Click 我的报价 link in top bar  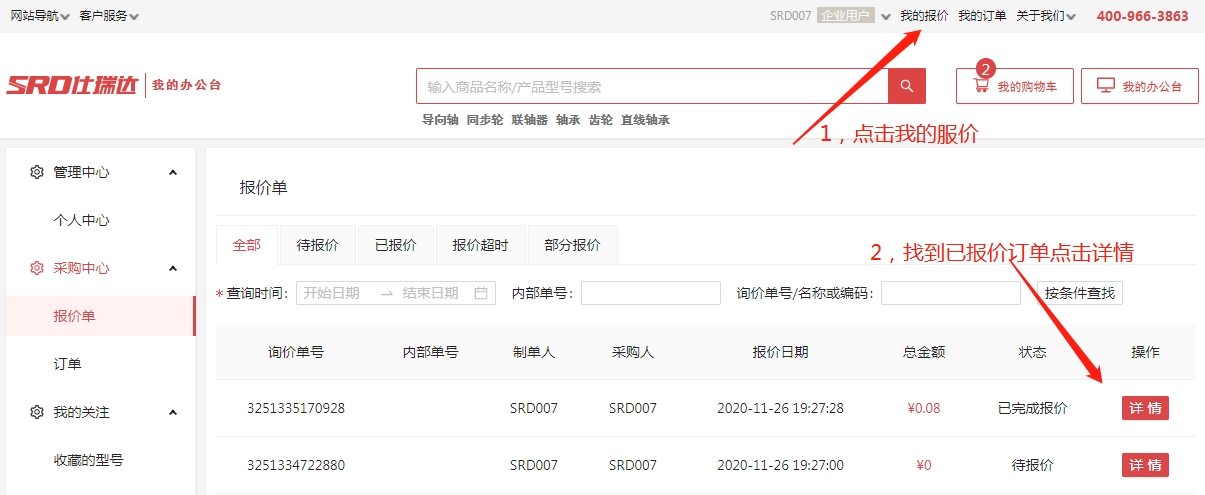[924, 16]
